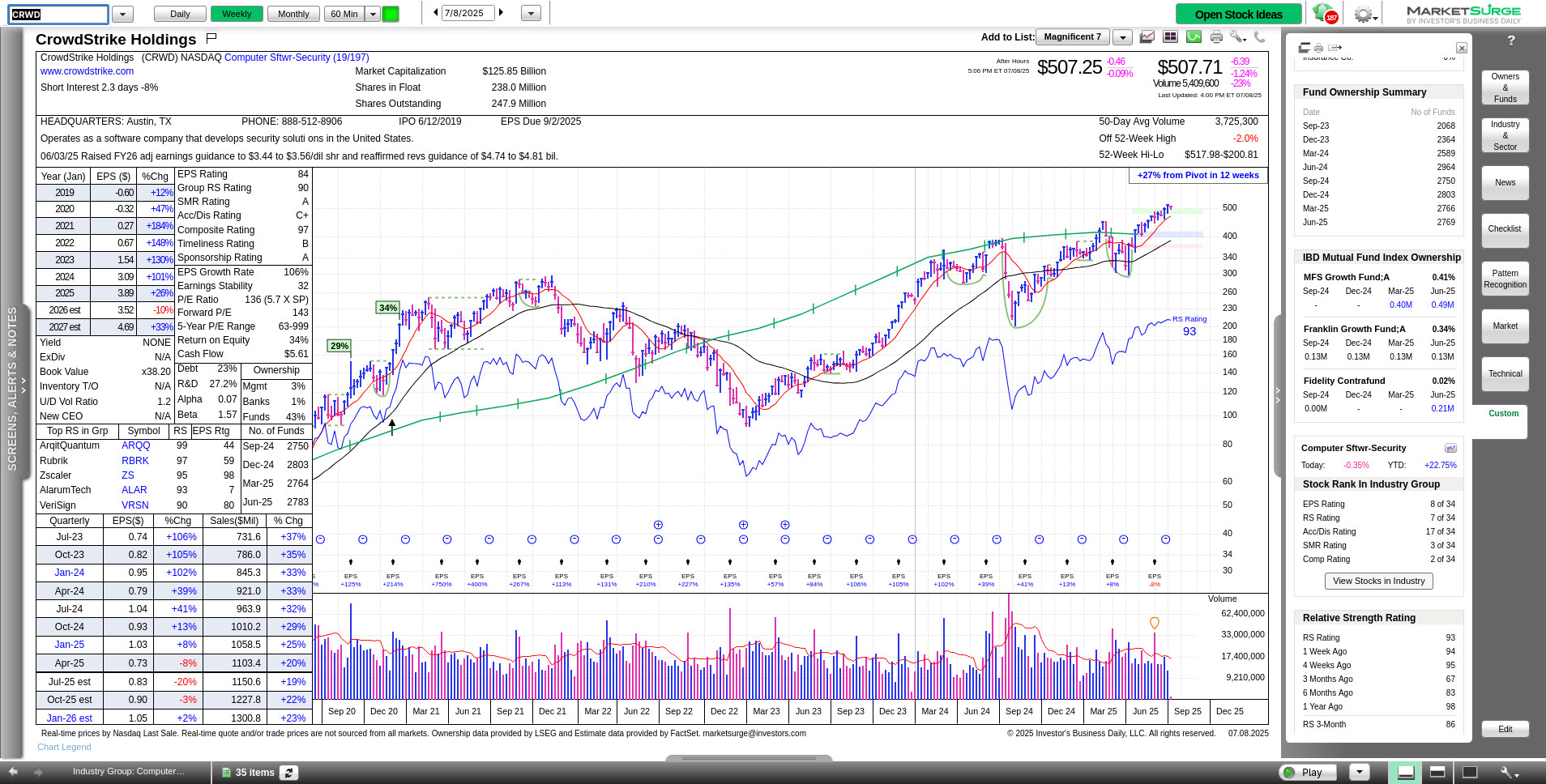Click the orange marker on volume chart
The height and width of the screenshot is (784, 1546).
tap(1155, 623)
